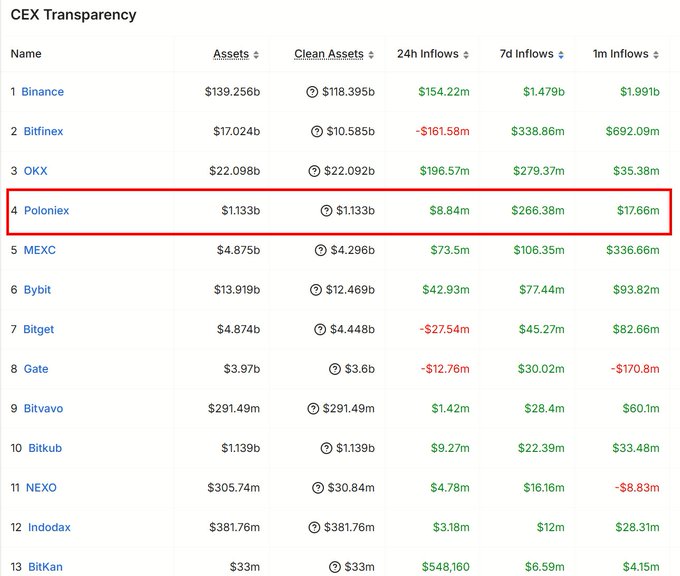This screenshot has height=576, width=680.
Task: Open the Bitkub exchange link
Action: pos(45,448)
